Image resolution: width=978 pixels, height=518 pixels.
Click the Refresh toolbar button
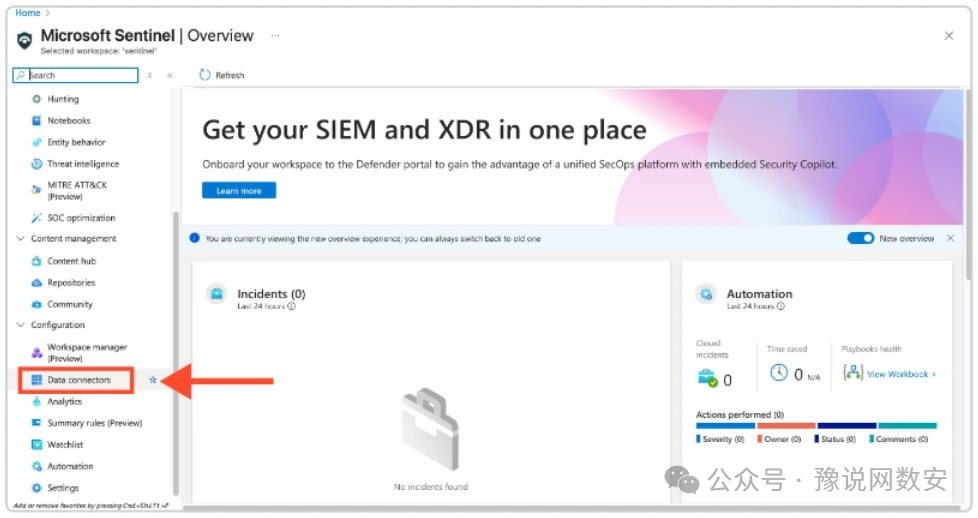222,75
